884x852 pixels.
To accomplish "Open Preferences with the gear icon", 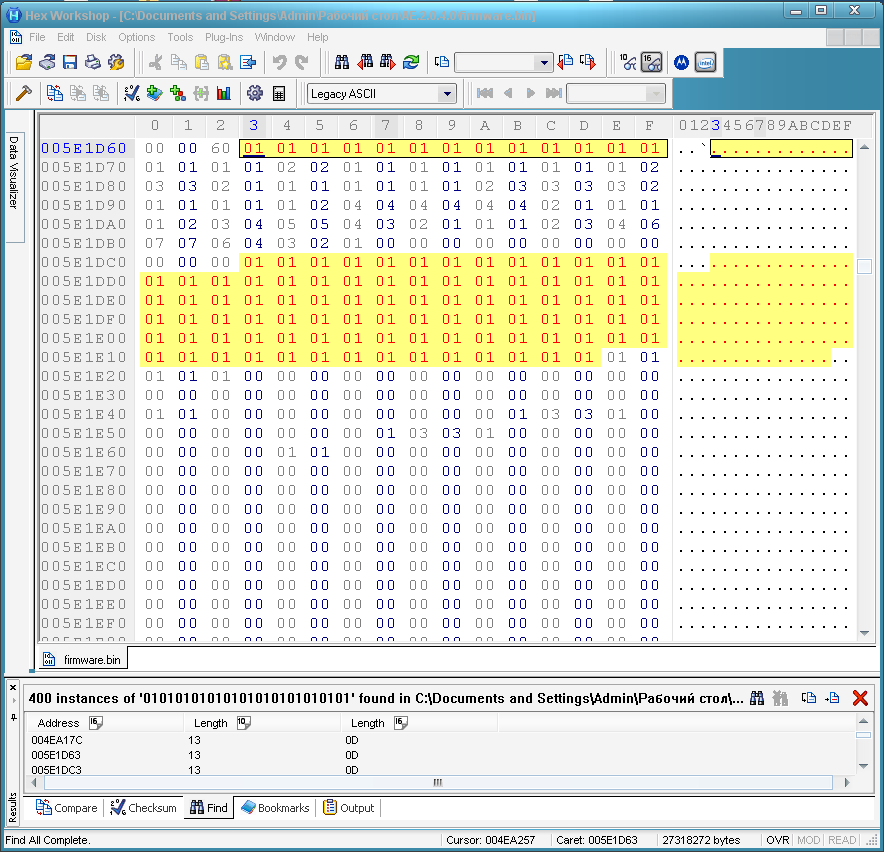I will point(254,93).
